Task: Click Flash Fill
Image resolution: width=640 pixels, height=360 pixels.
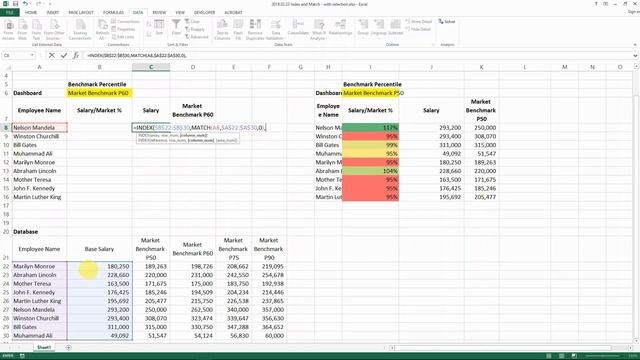Action: tap(238, 30)
